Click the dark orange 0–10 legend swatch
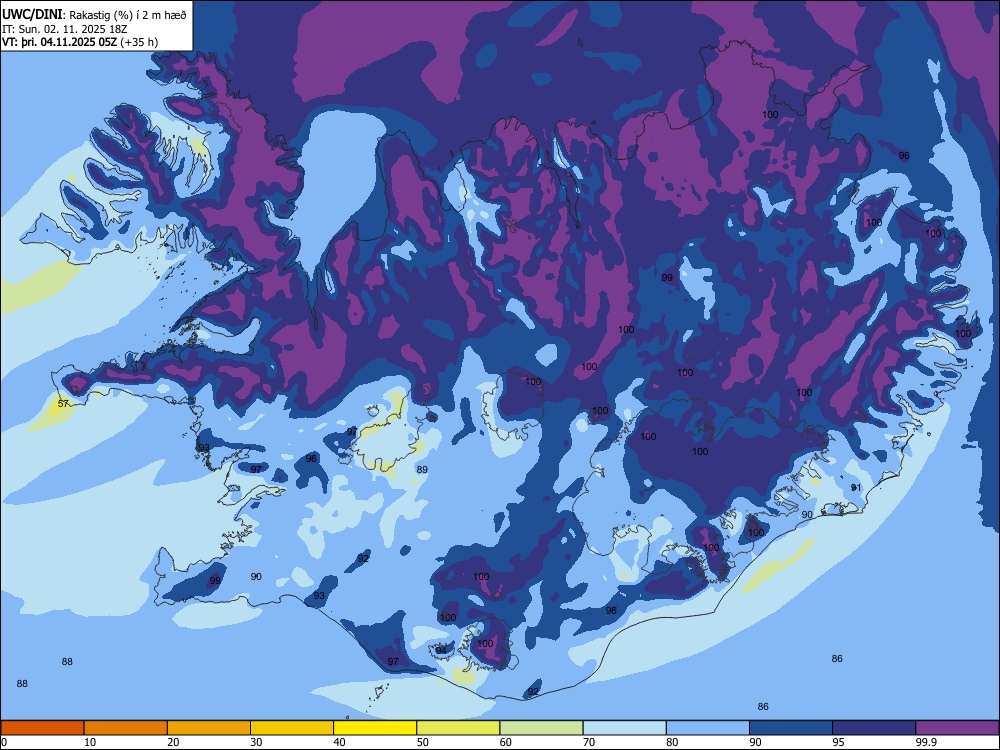Viewport: 1000px width, 750px height. pos(42,728)
